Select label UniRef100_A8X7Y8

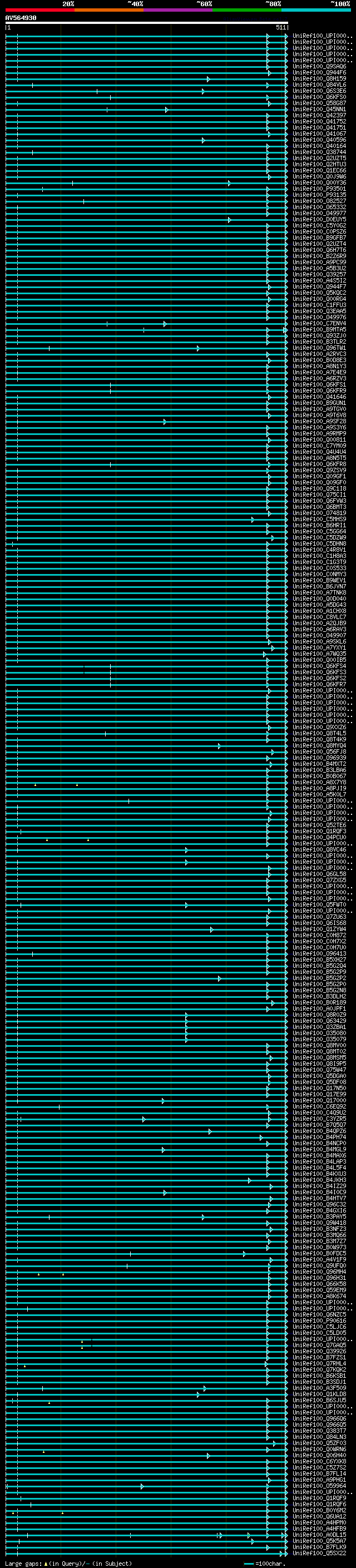pos(319,782)
